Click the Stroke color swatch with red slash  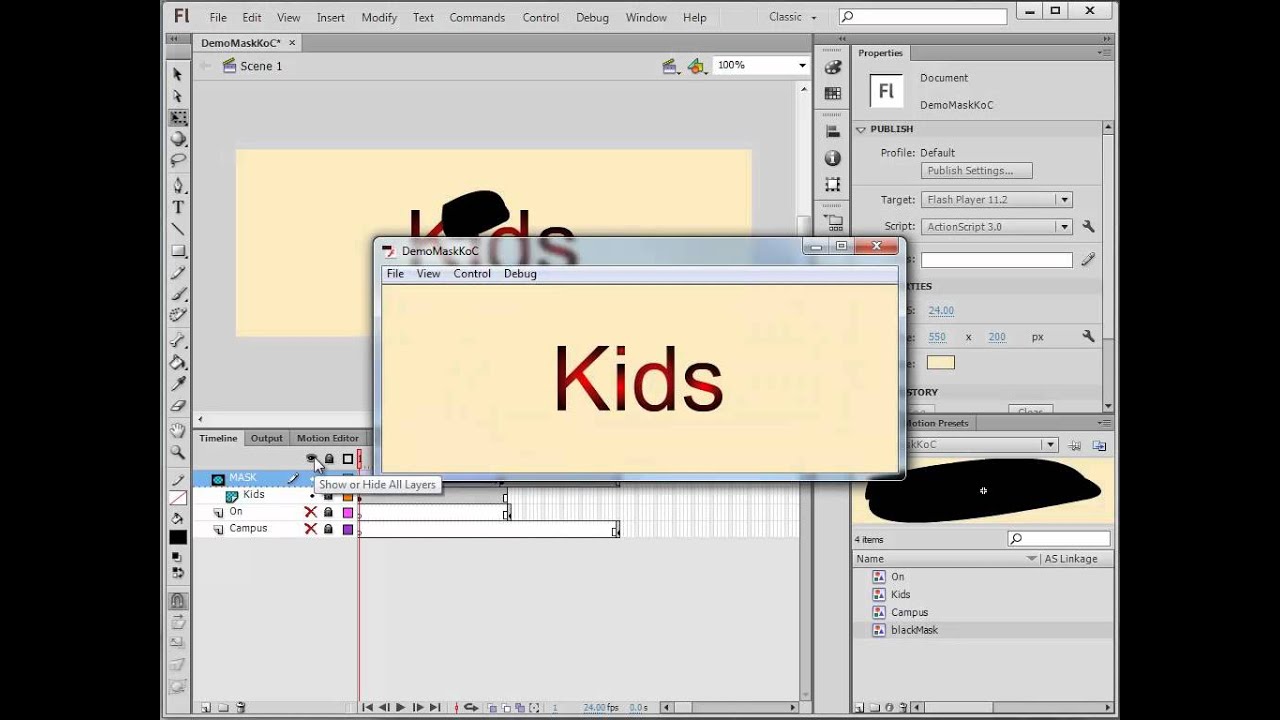click(178, 497)
